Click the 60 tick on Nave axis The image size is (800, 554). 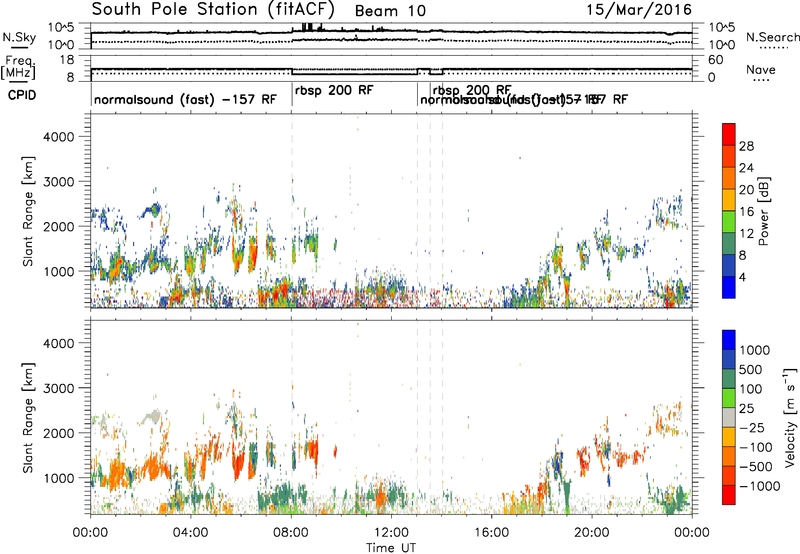click(716, 60)
